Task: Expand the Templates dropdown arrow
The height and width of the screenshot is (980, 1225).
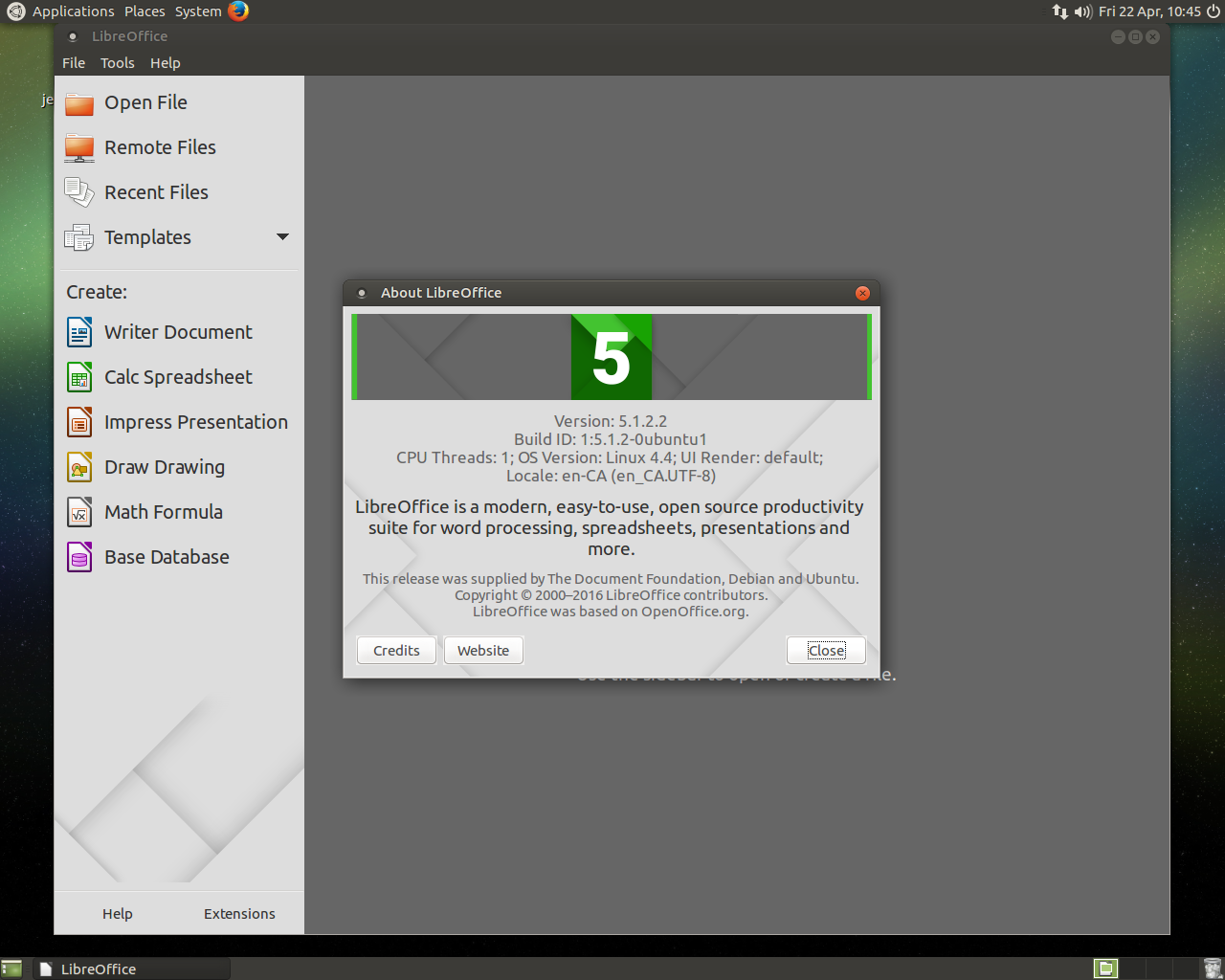Action: click(x=282, y=237)
